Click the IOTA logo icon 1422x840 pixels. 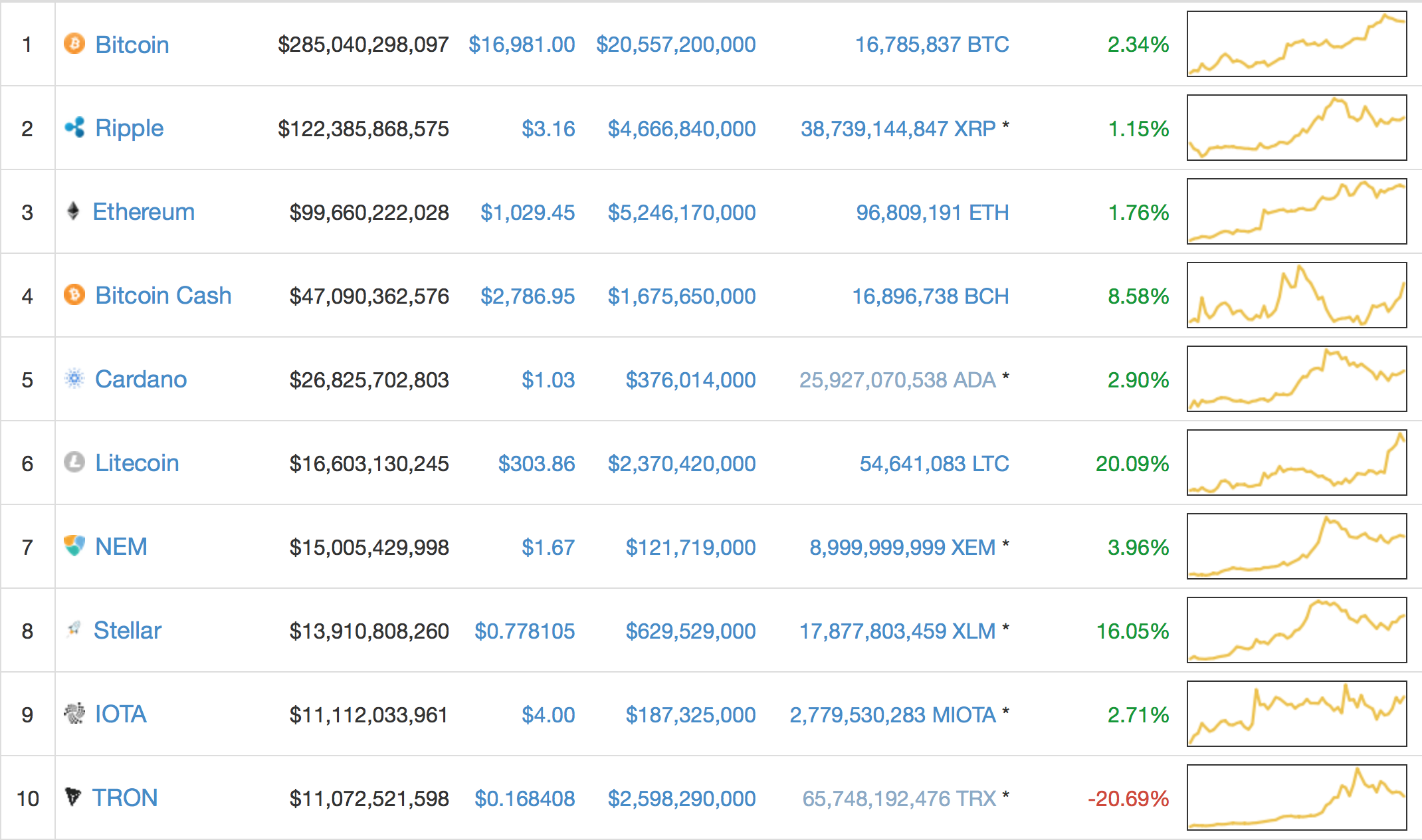(x=74, y=714)
